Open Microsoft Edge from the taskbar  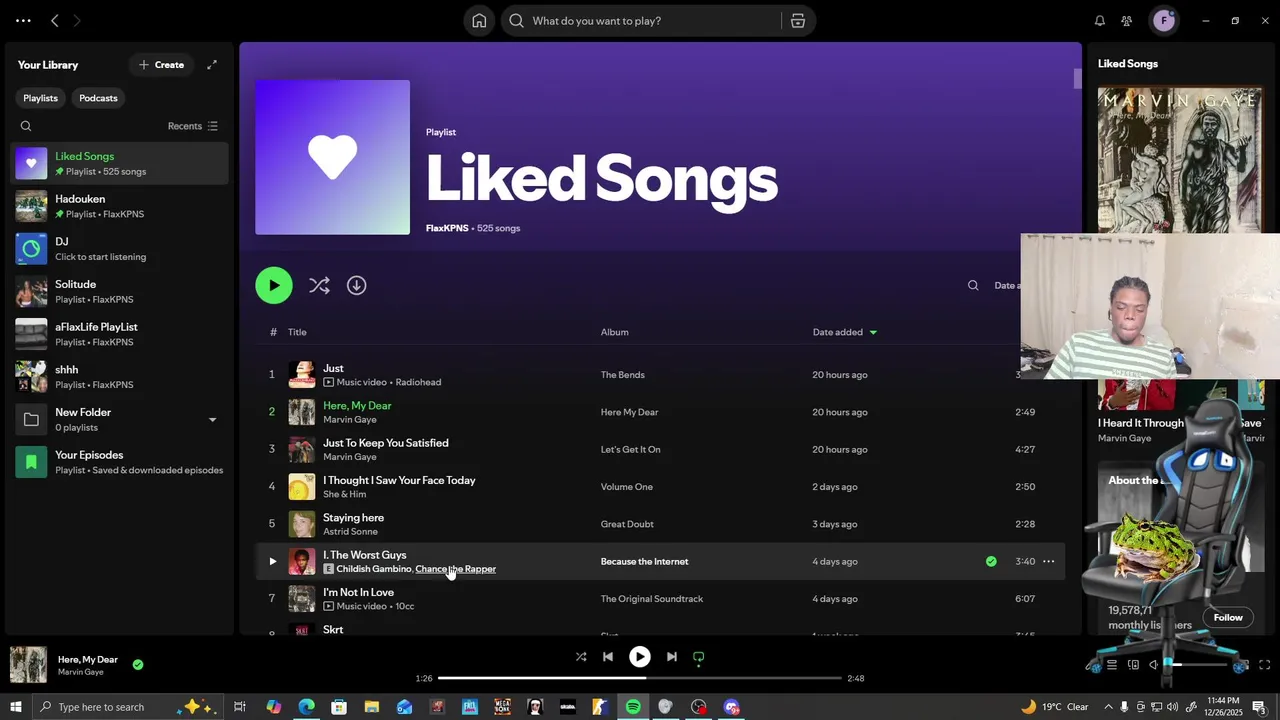(306, 707)
